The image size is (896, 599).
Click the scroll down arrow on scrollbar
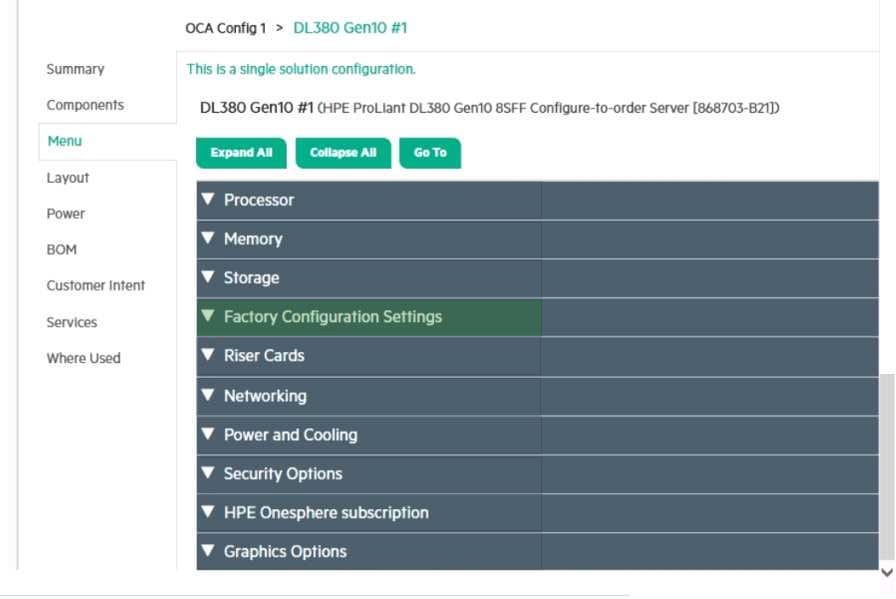click(x=886, y=573)
